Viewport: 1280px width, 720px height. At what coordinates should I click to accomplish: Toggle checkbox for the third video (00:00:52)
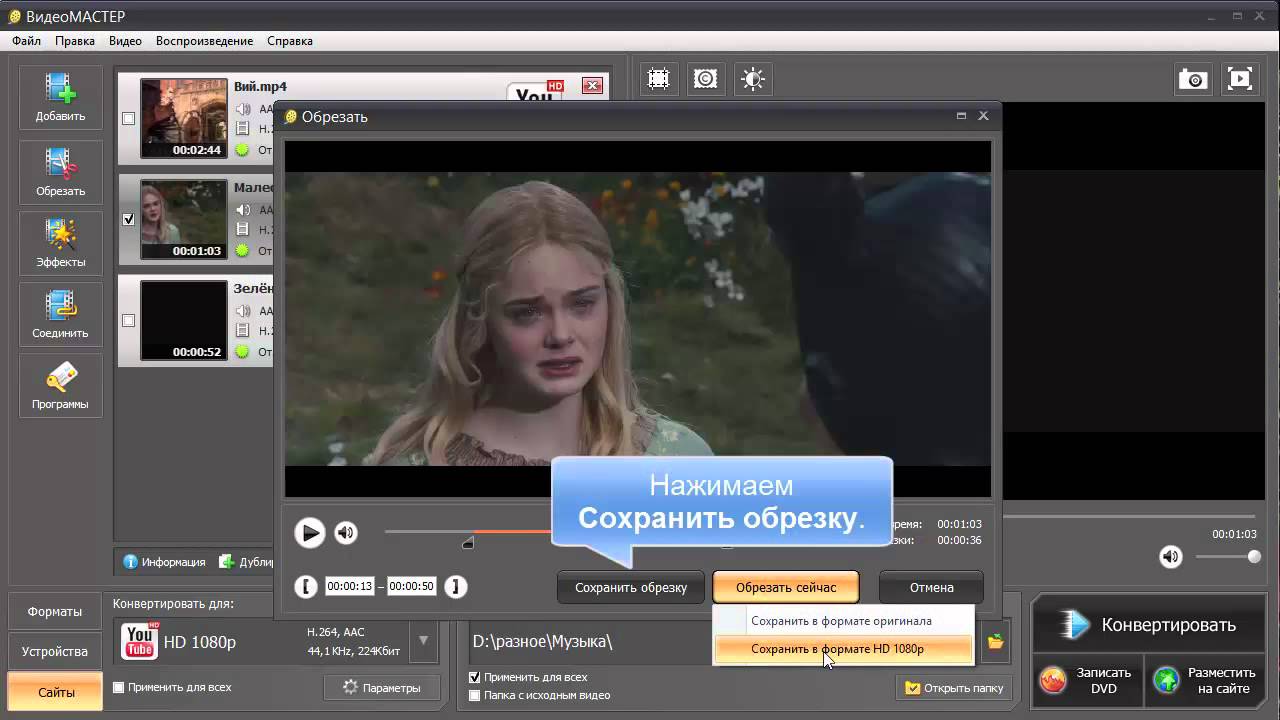point(128,321)
